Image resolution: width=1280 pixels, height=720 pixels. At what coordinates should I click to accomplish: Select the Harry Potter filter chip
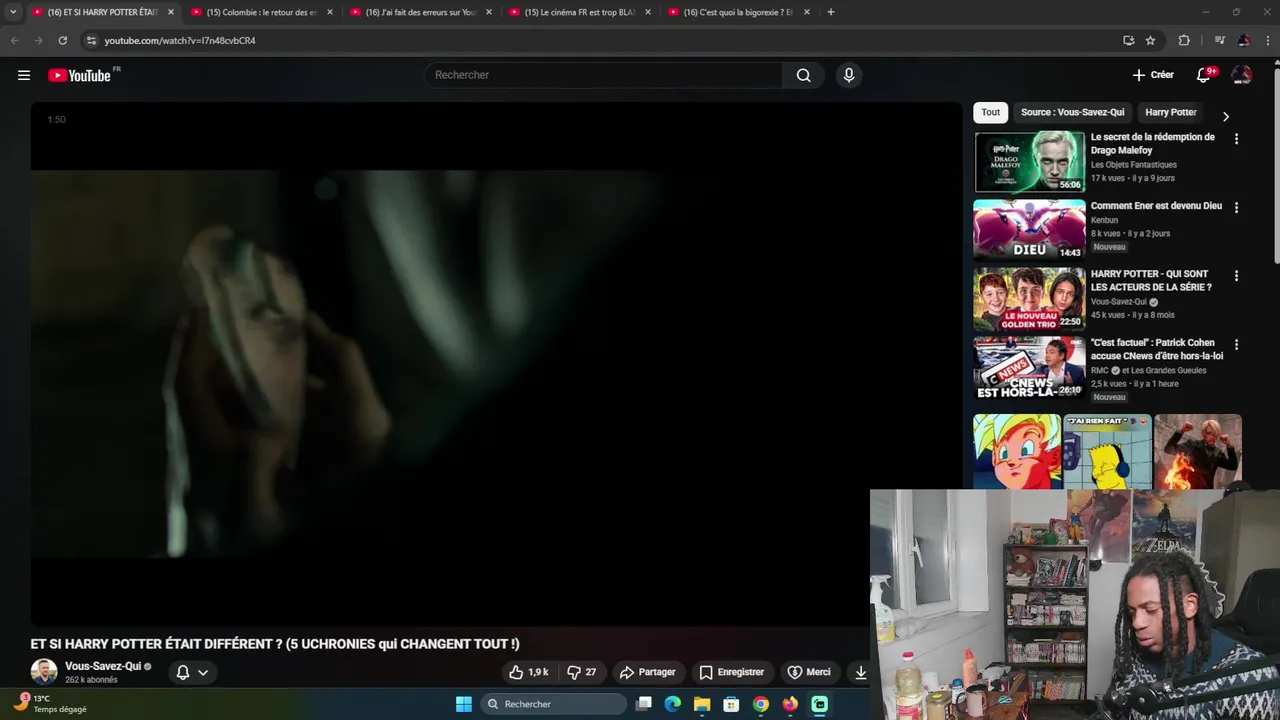pos(1171,112)
